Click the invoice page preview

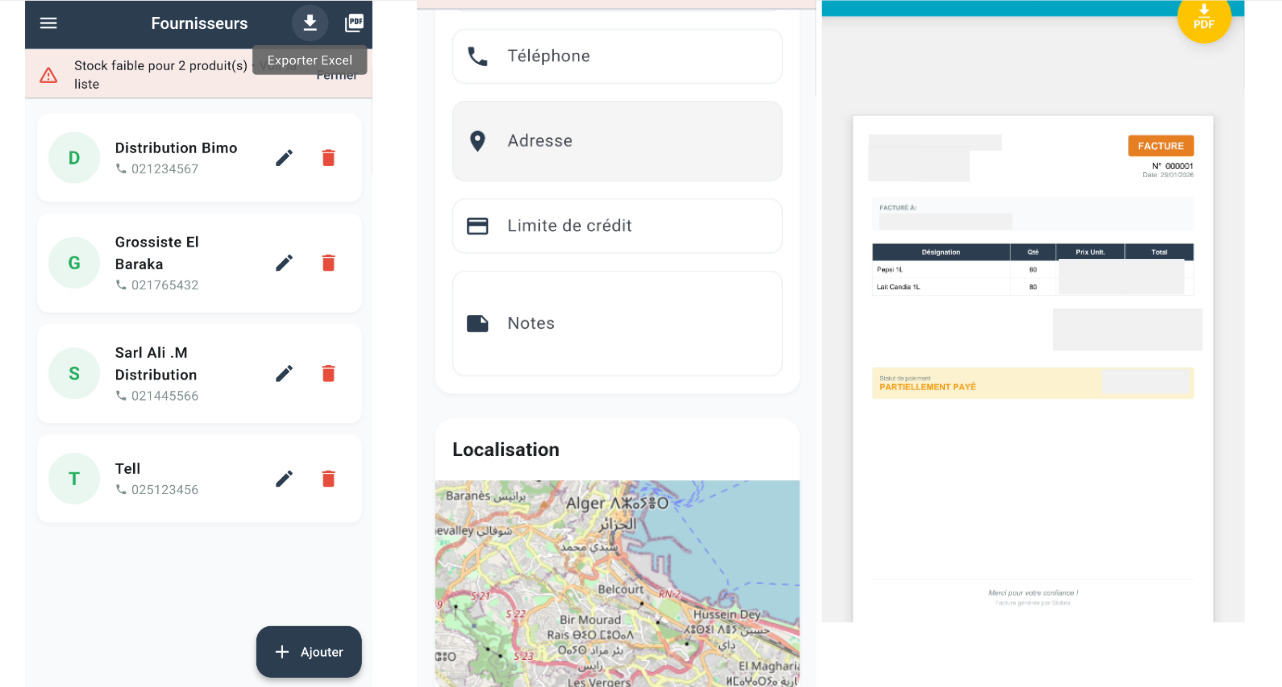(x=1032, y=370)
